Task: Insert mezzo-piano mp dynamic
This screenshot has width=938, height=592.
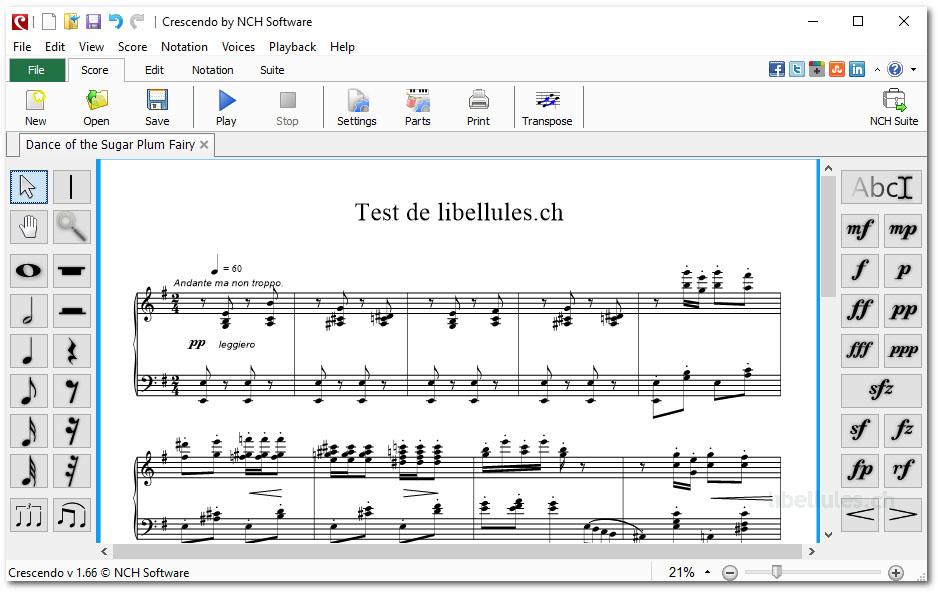Action: click(x=903, y=230)
